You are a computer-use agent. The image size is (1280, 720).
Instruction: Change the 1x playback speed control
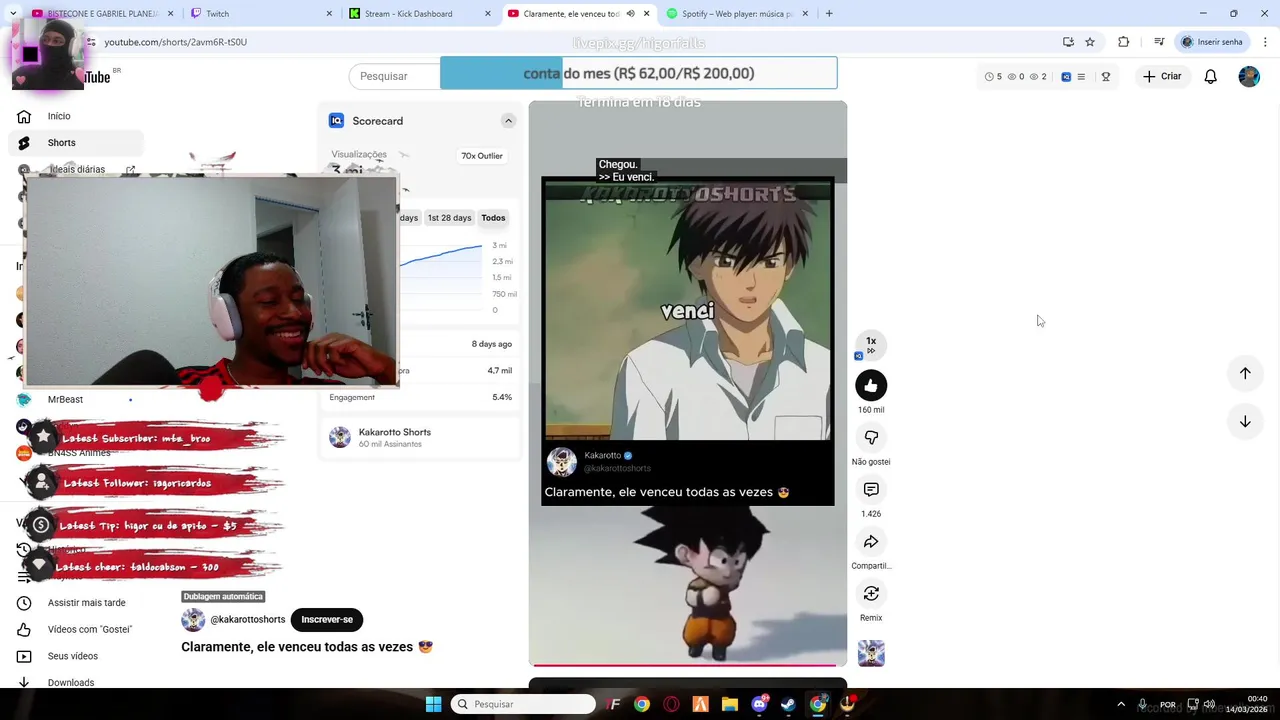pos(871,344)
